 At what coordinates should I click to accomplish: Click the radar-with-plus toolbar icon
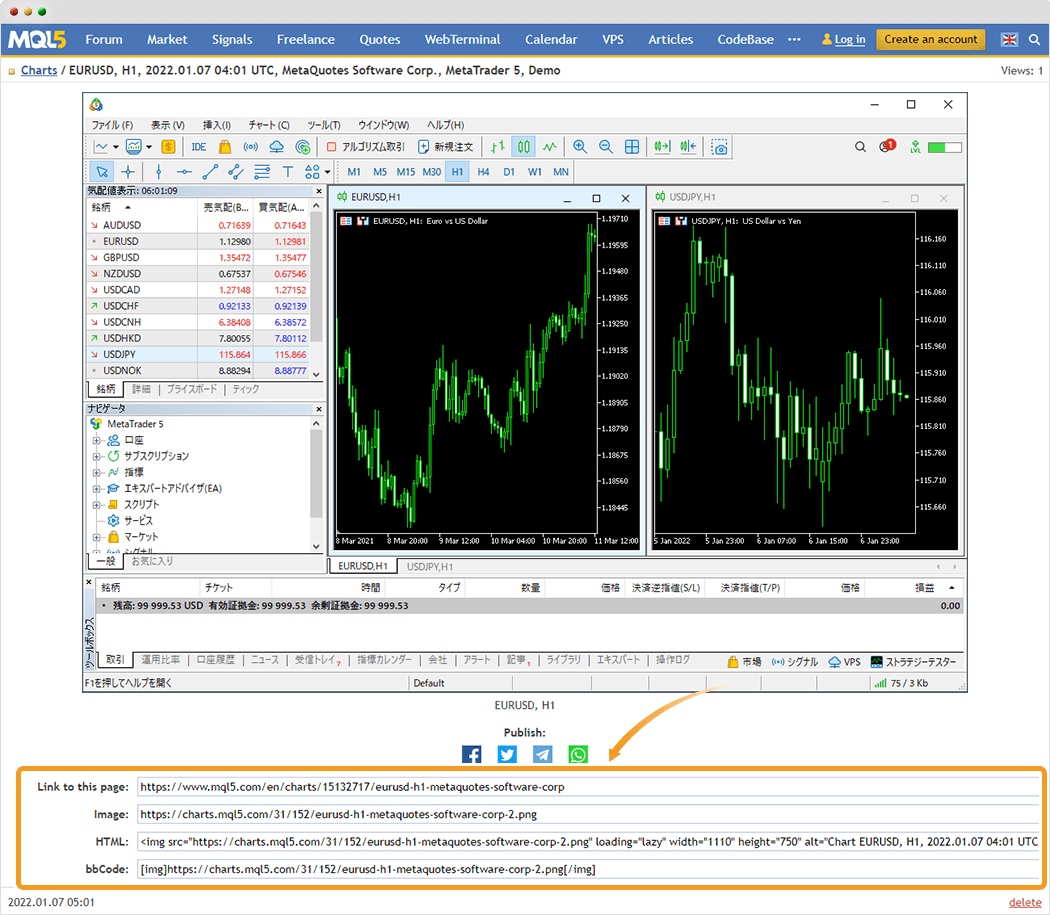303,147
